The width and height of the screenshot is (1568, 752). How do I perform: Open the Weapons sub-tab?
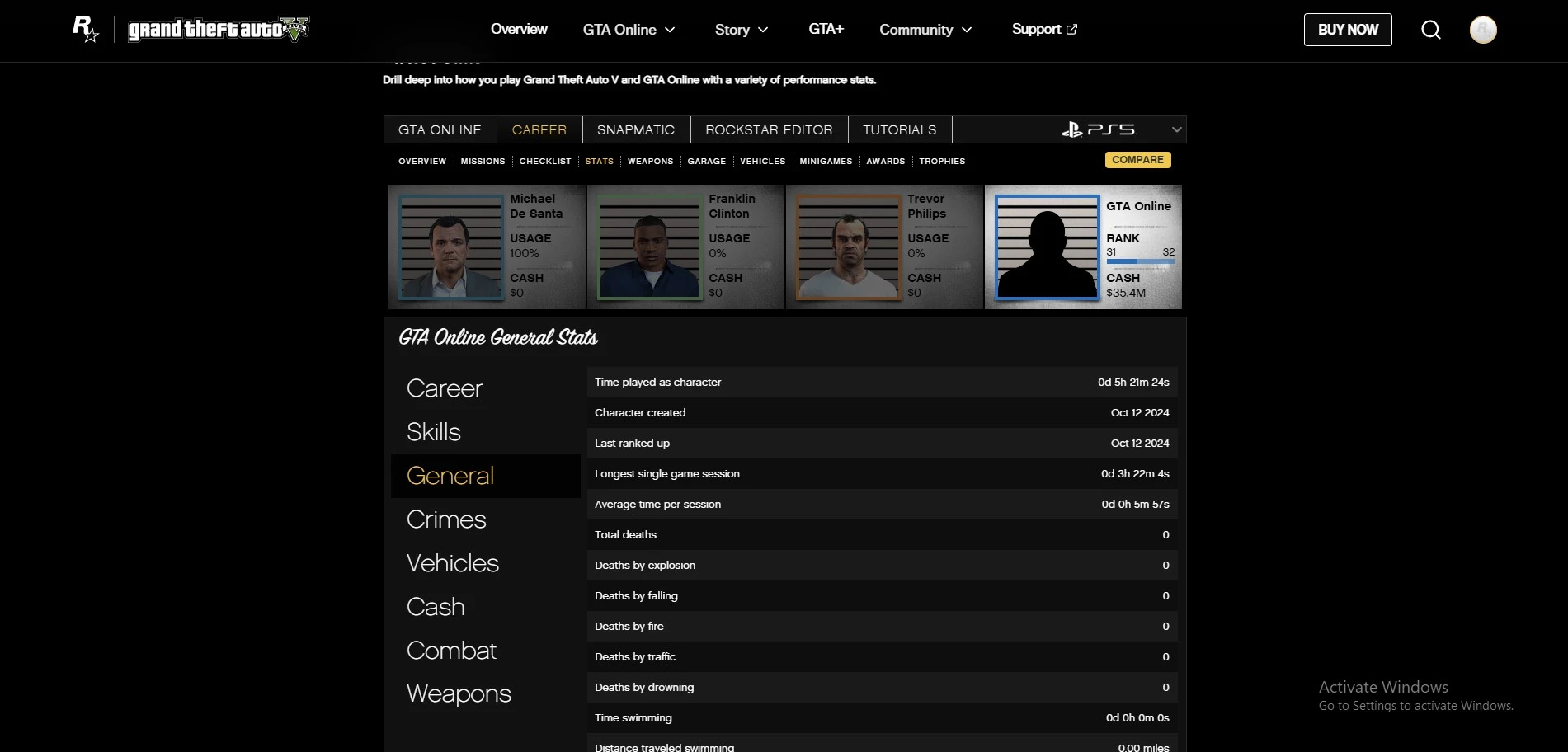click(x=650, y=161)
